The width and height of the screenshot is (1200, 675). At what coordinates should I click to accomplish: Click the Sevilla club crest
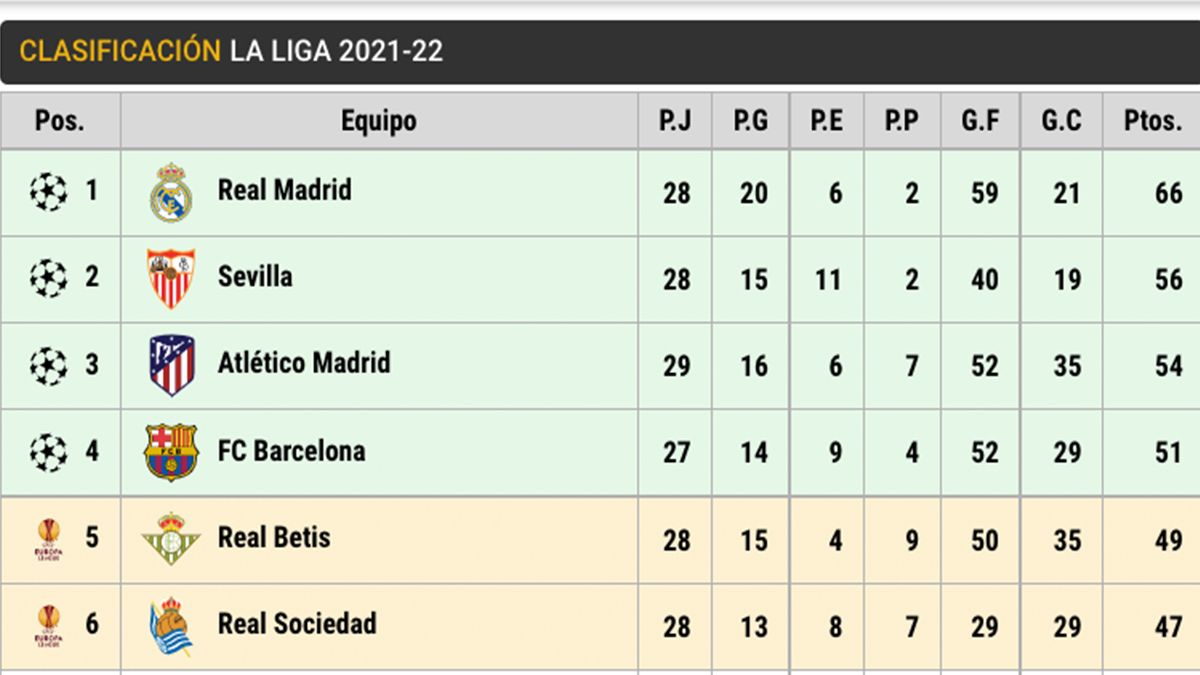[171, 278]
